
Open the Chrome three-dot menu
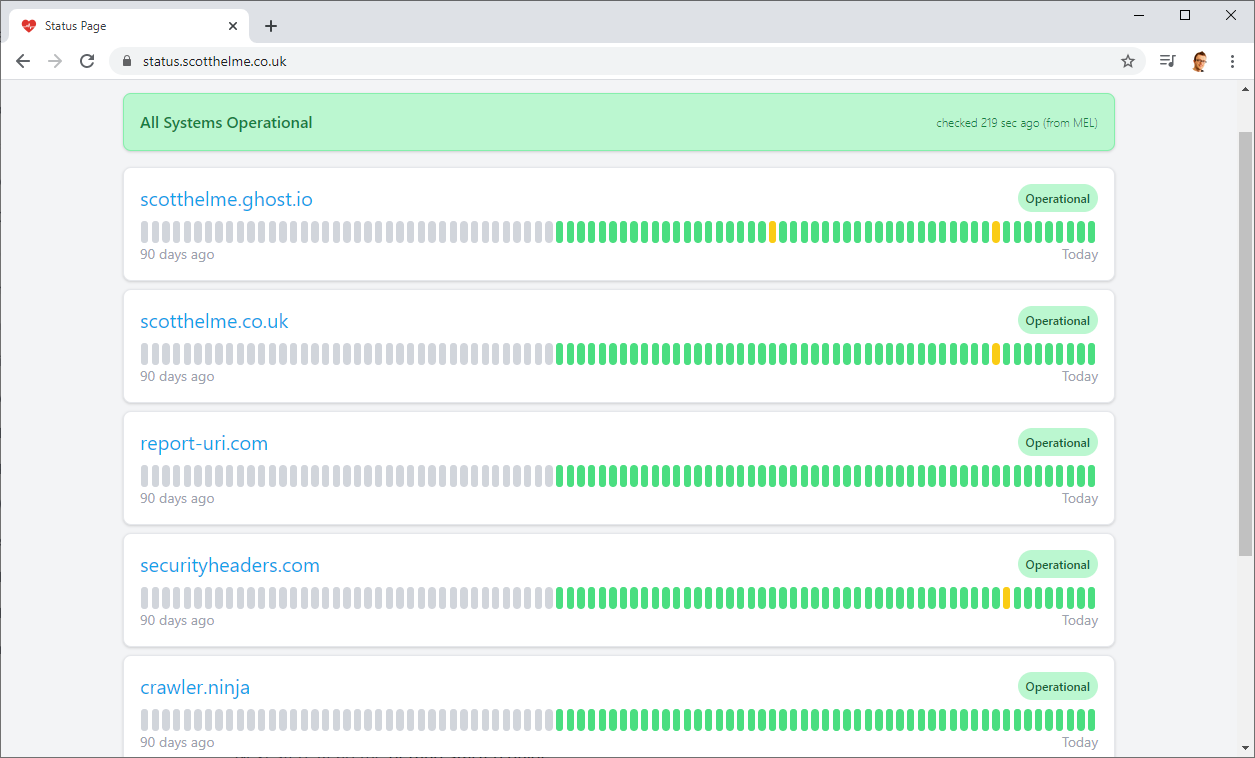click(x=1232, y=61)
